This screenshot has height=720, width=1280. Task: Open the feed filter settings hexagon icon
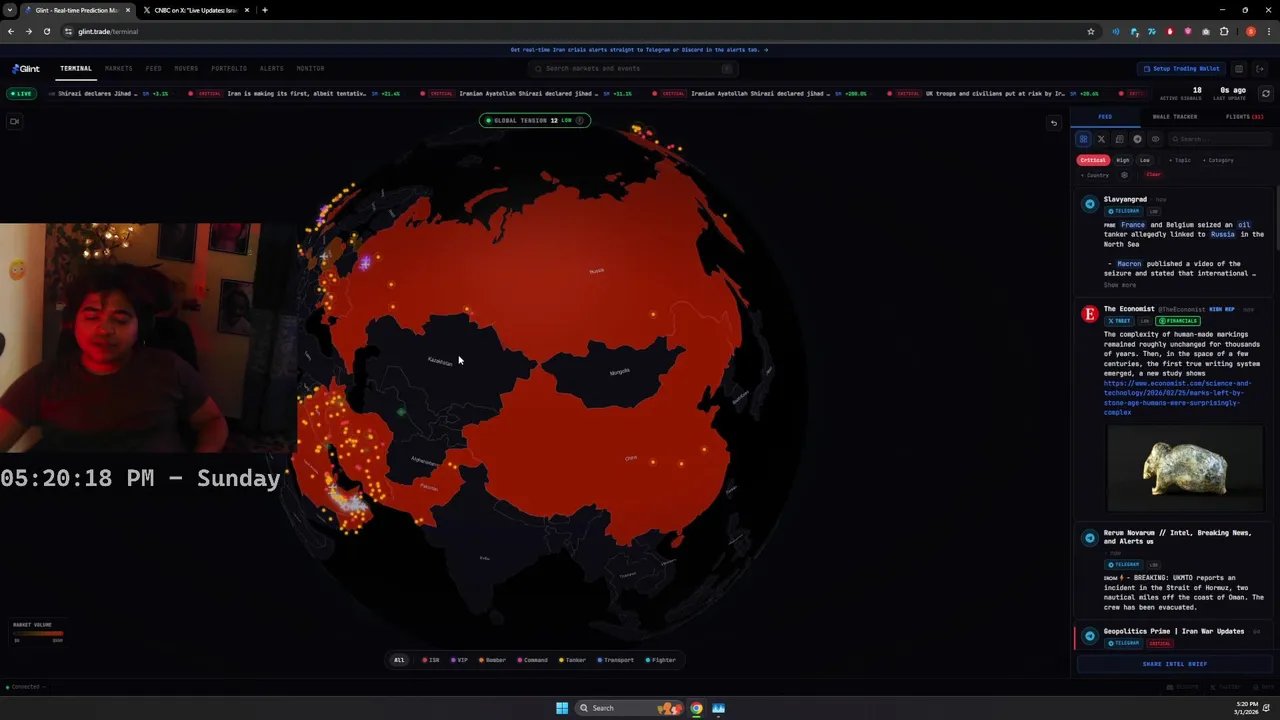click(1124, 175)
